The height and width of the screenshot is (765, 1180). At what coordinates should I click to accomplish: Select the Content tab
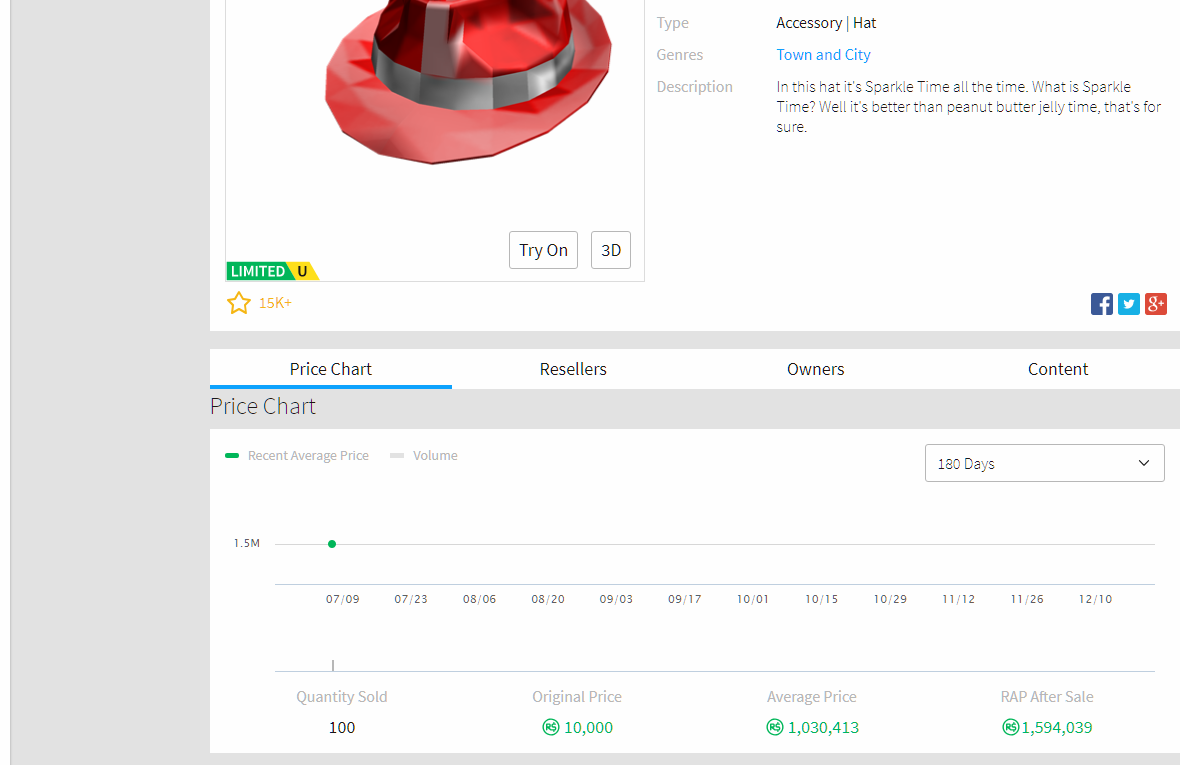pos(1057,369)
